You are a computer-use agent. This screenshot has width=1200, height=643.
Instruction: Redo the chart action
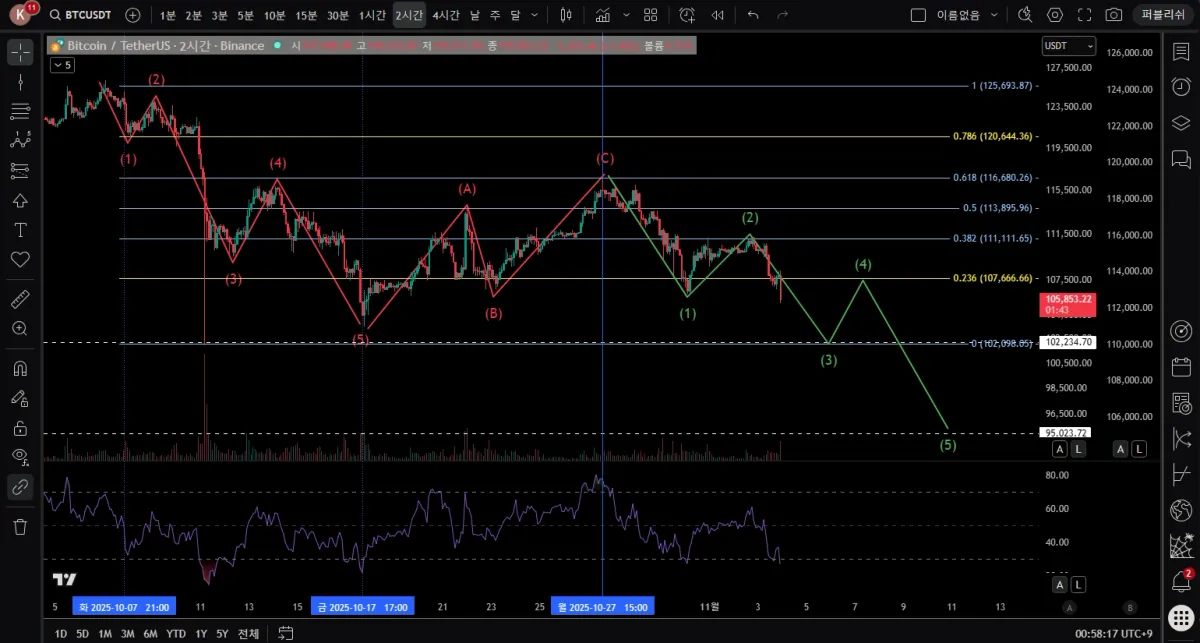pos(782,15)
